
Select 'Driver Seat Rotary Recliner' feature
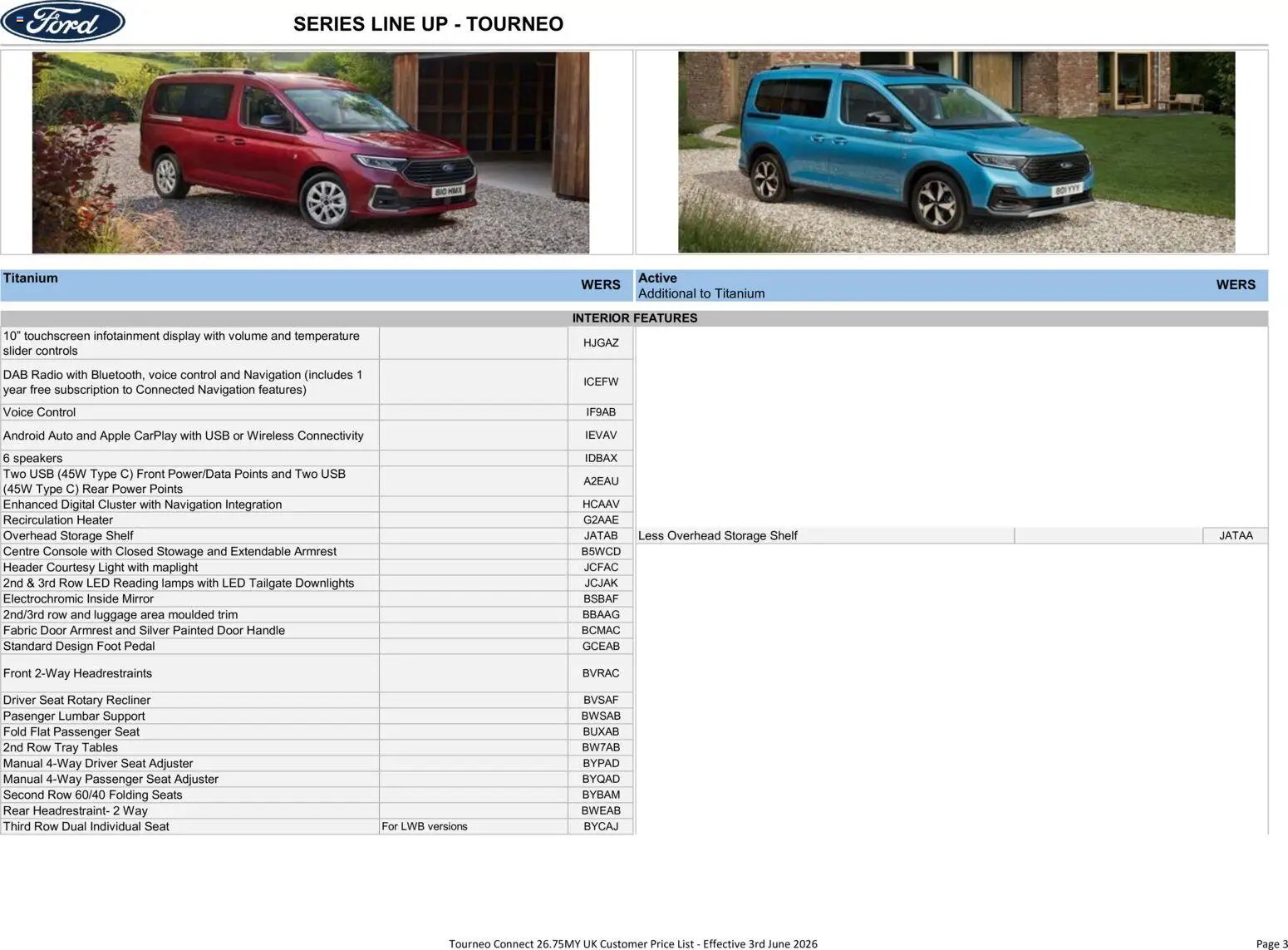[76, 701]
